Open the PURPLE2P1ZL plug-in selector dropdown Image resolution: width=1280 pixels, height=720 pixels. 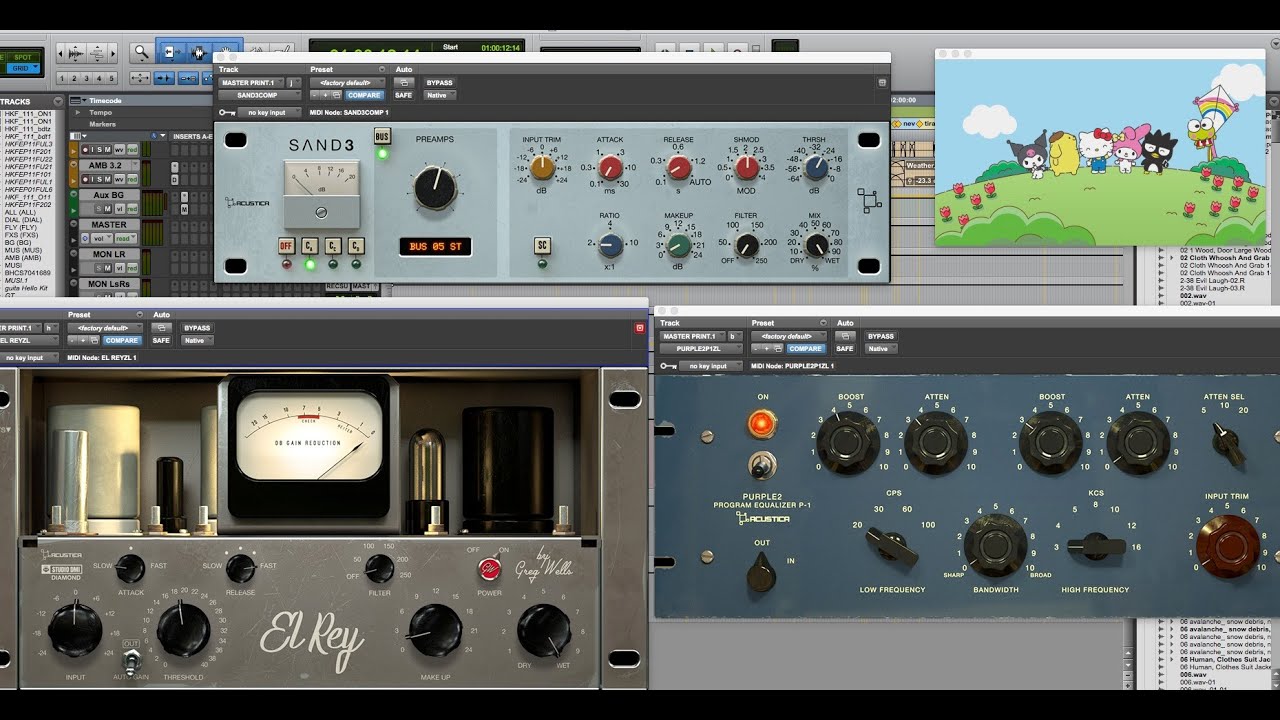pos(700,349)
